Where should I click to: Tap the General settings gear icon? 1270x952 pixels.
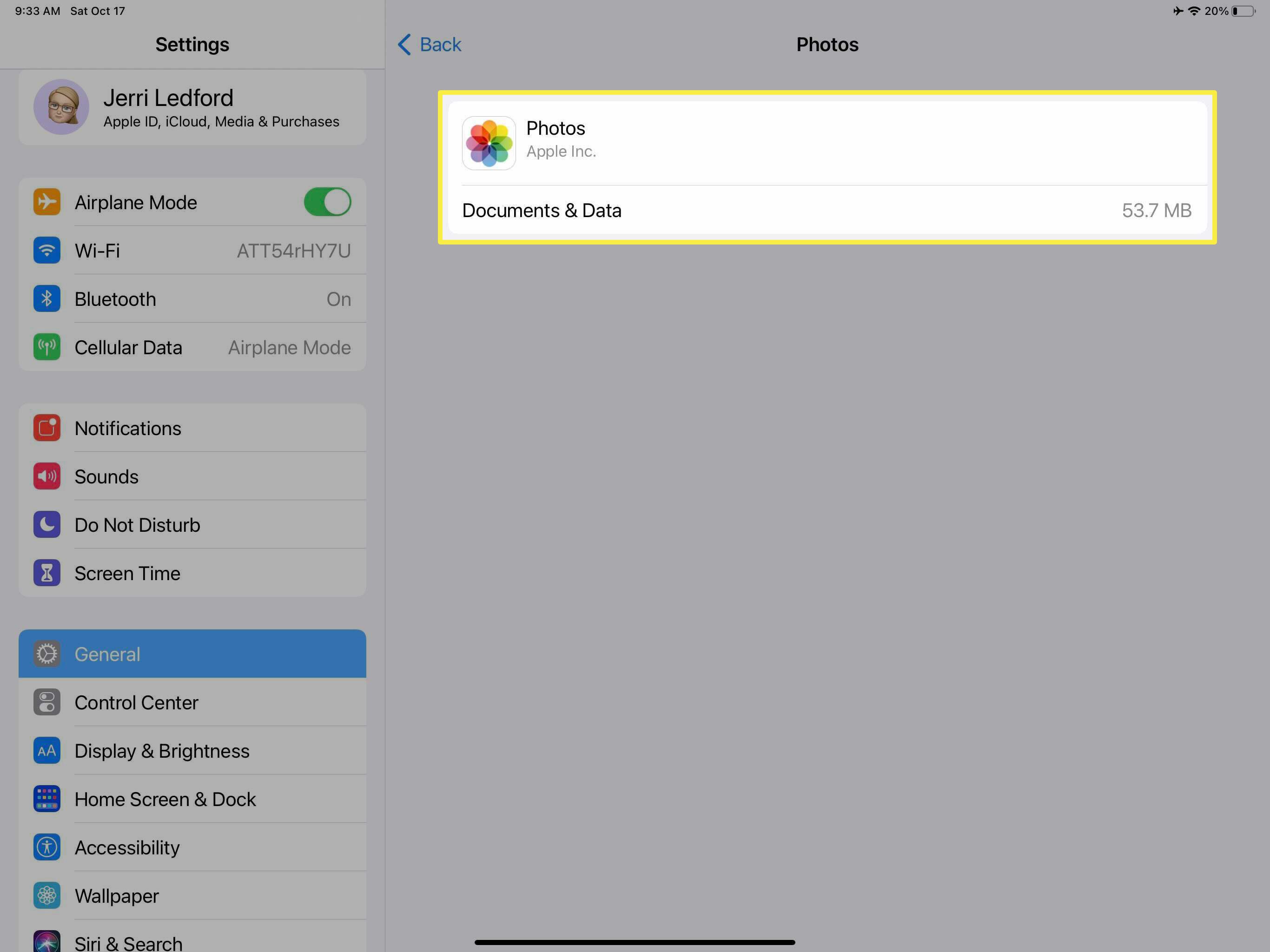[48, 654]
